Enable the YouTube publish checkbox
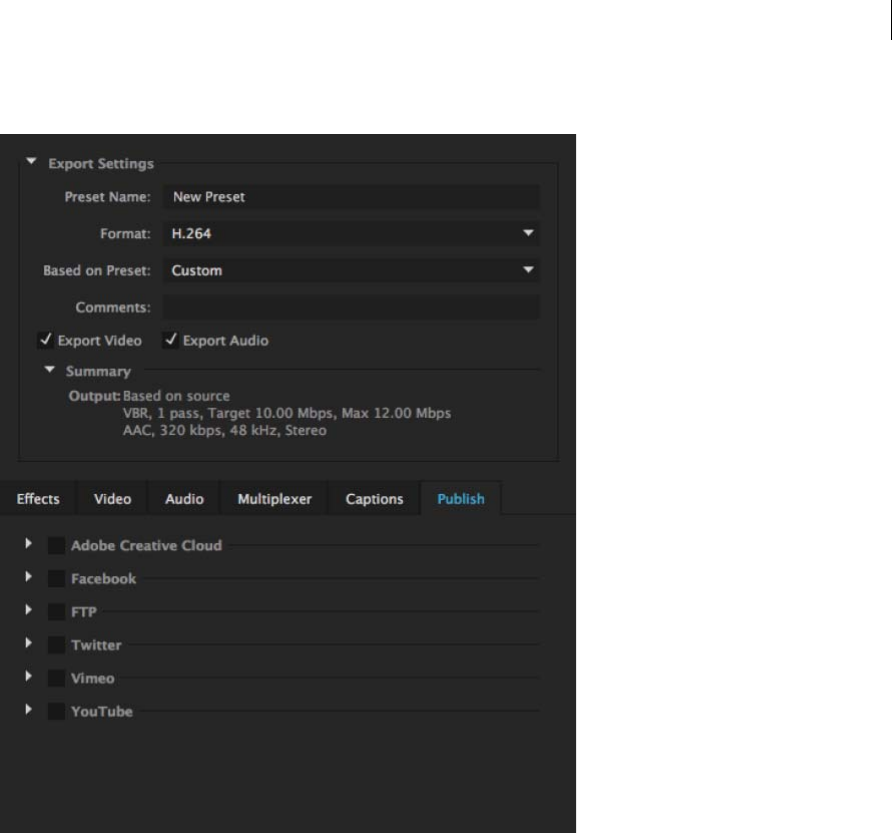892x833 pixels. pyautogui.click(x=56, y=711)
